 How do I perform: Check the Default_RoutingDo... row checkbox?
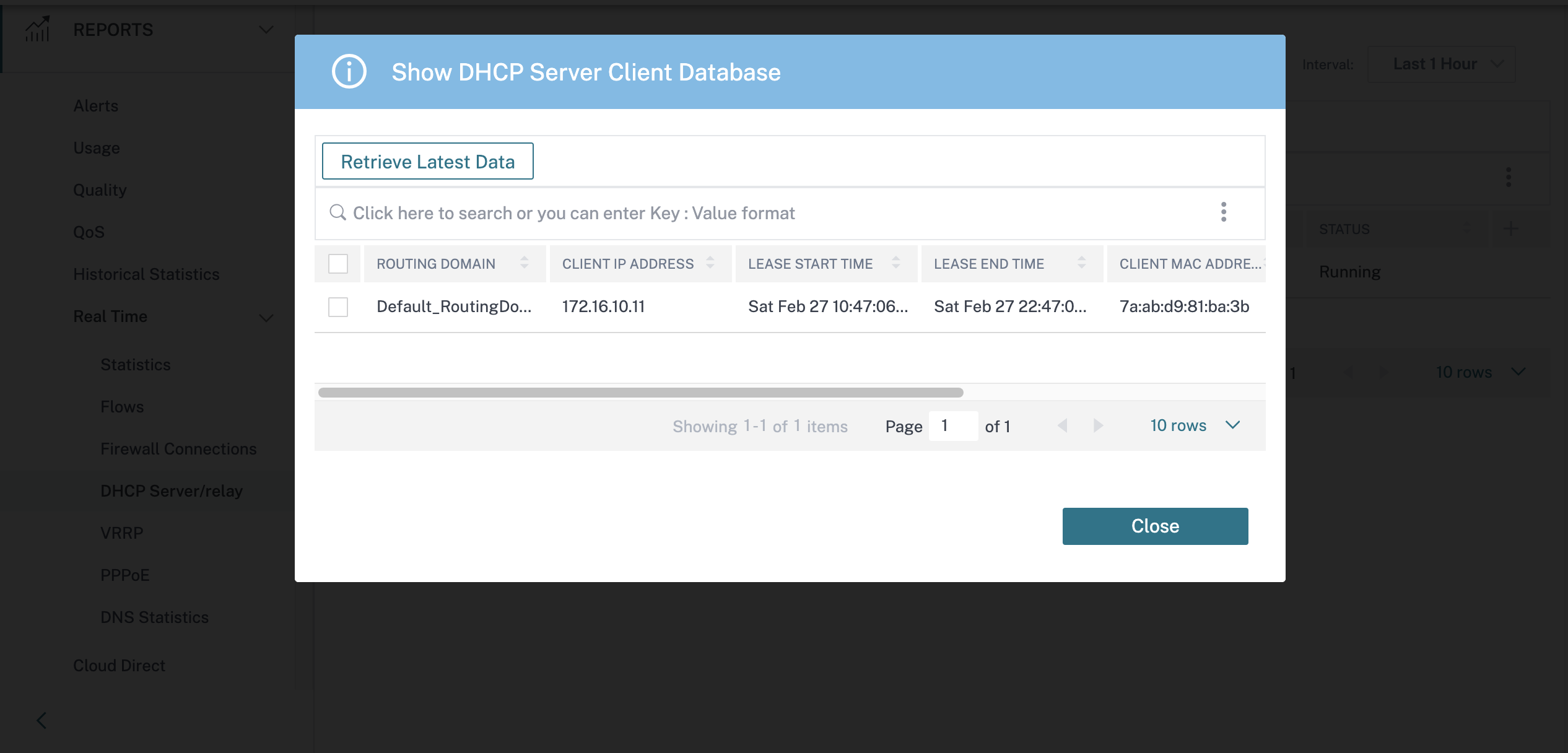click(x=338, y=307)
